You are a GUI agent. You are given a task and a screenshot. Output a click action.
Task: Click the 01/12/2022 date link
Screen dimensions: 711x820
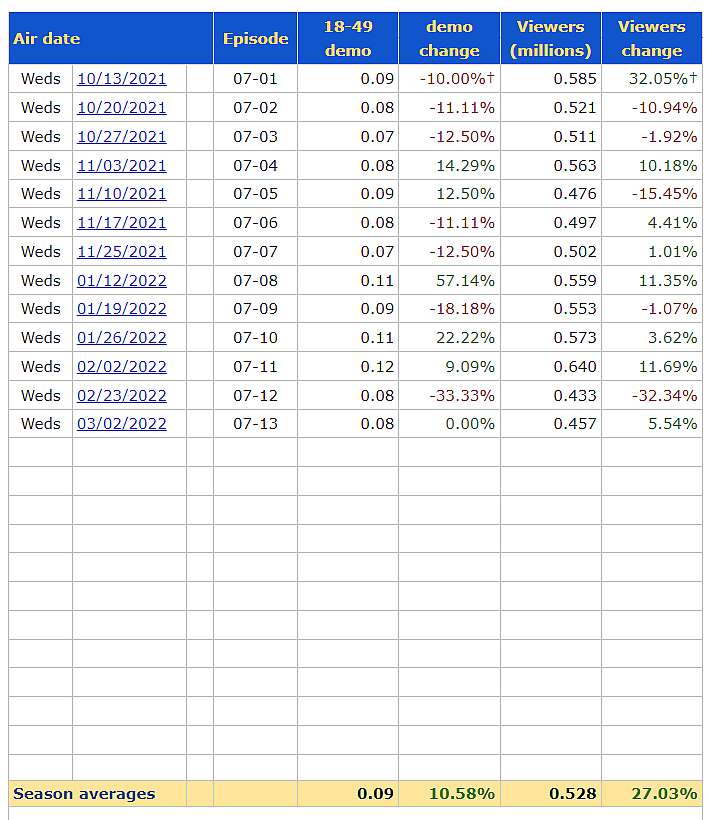[x=122, y=281]
